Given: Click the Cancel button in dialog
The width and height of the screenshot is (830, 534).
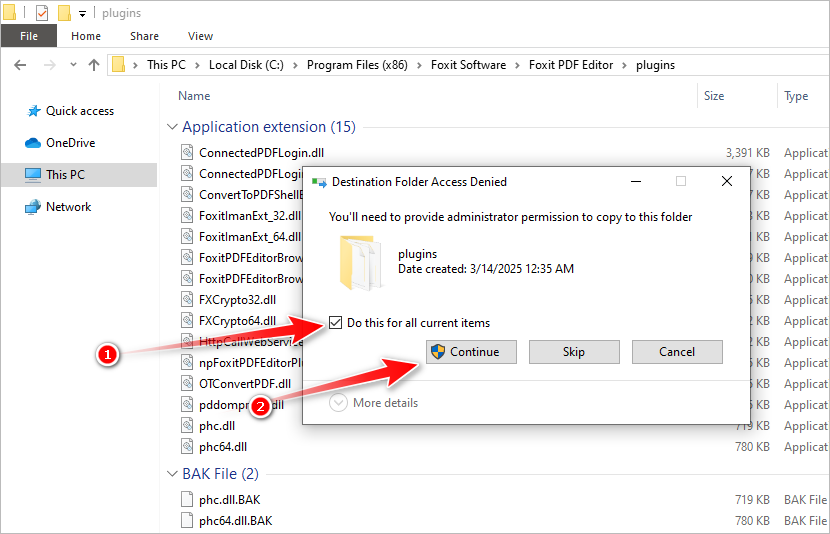Looking at the screenshot, I should 677,352.
